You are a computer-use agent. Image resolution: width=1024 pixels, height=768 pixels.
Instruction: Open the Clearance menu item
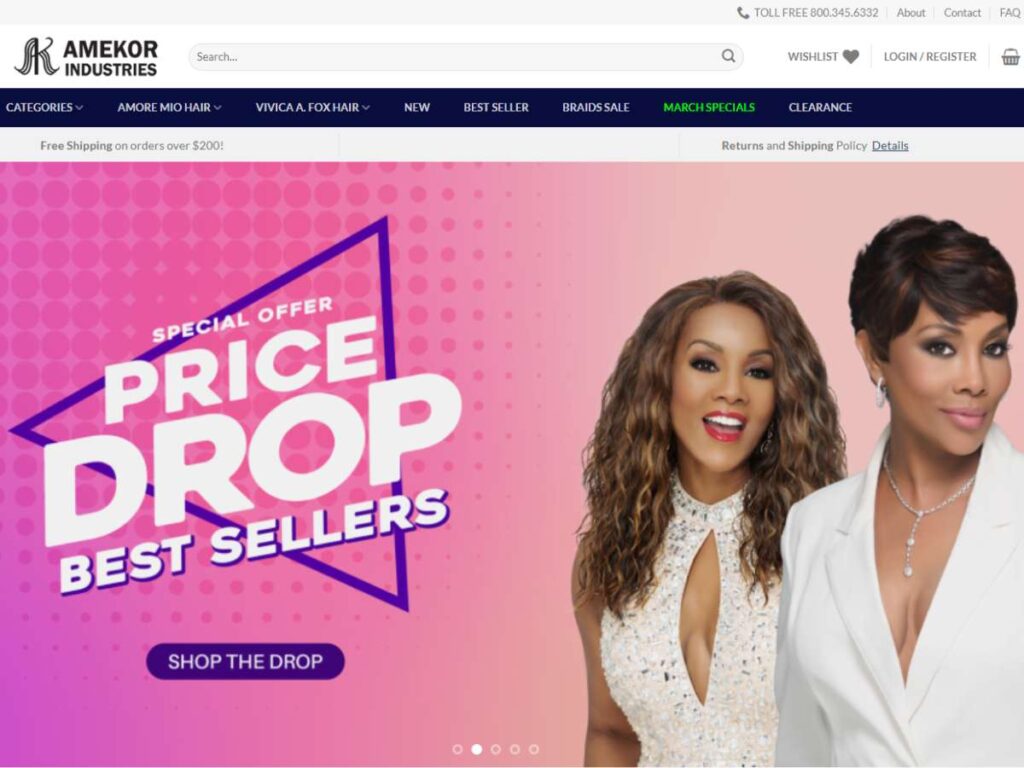[820, 107]
